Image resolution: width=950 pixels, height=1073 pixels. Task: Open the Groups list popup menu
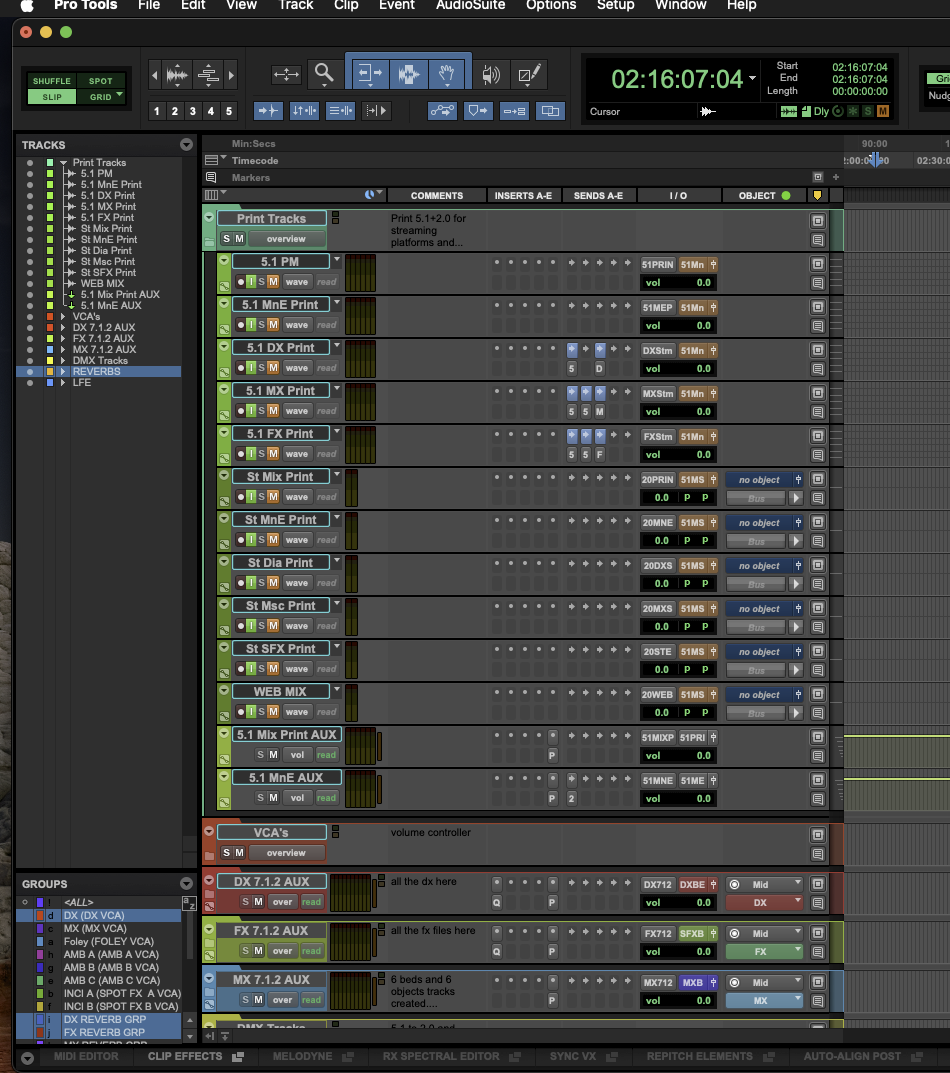(x=186, y=883)
